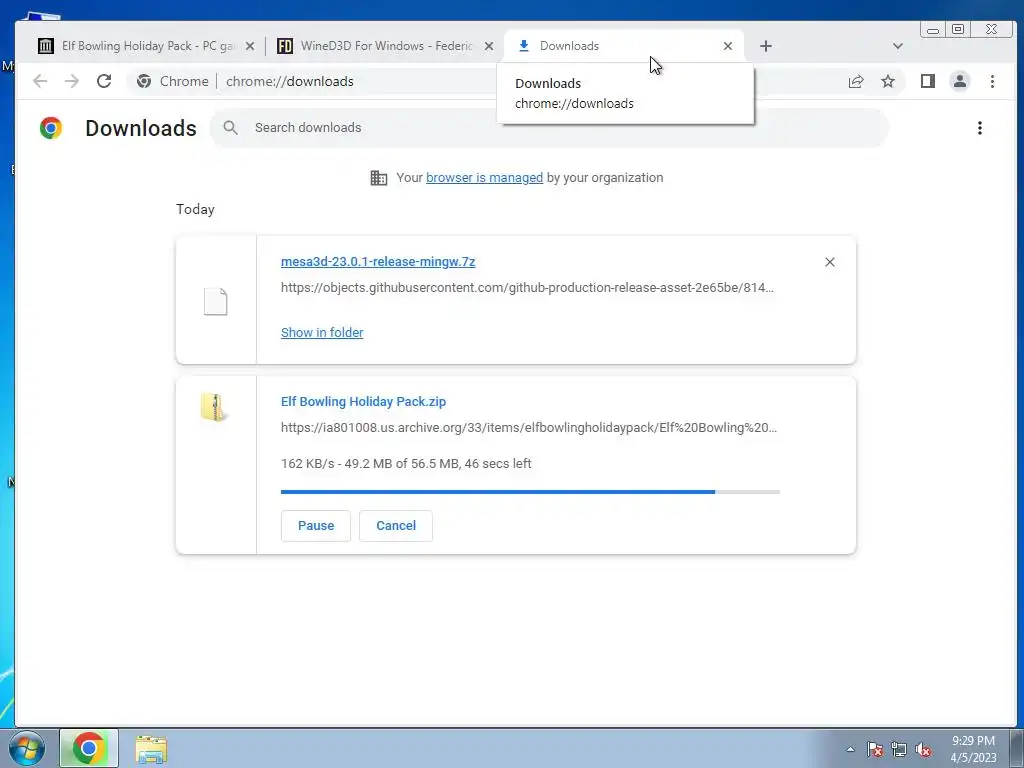The image size is (1024, 768).
Task: Click the managed organization building icon
Action: pos(379,178)
